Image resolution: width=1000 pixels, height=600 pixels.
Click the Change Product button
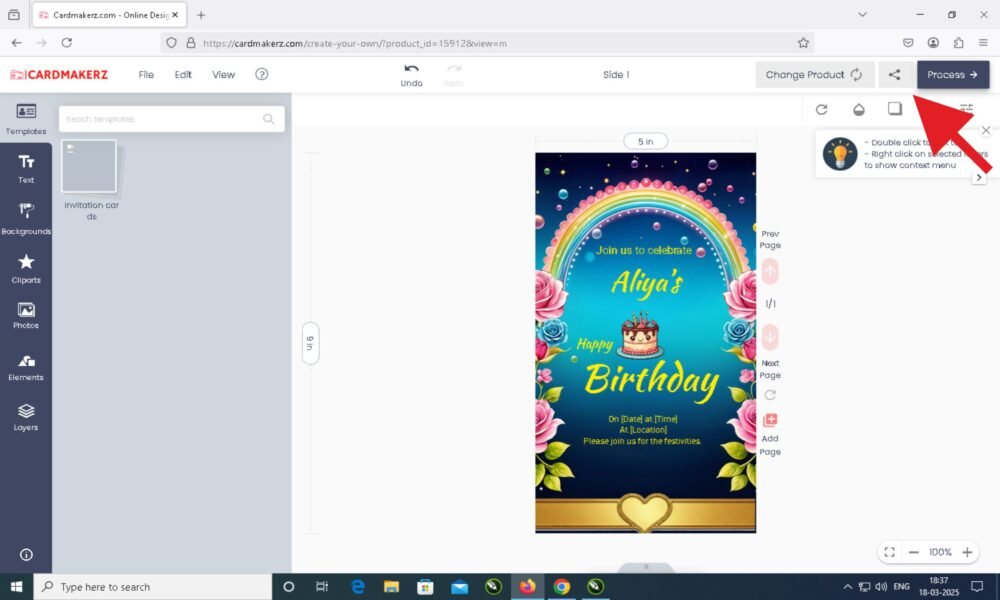coord(814,75)
